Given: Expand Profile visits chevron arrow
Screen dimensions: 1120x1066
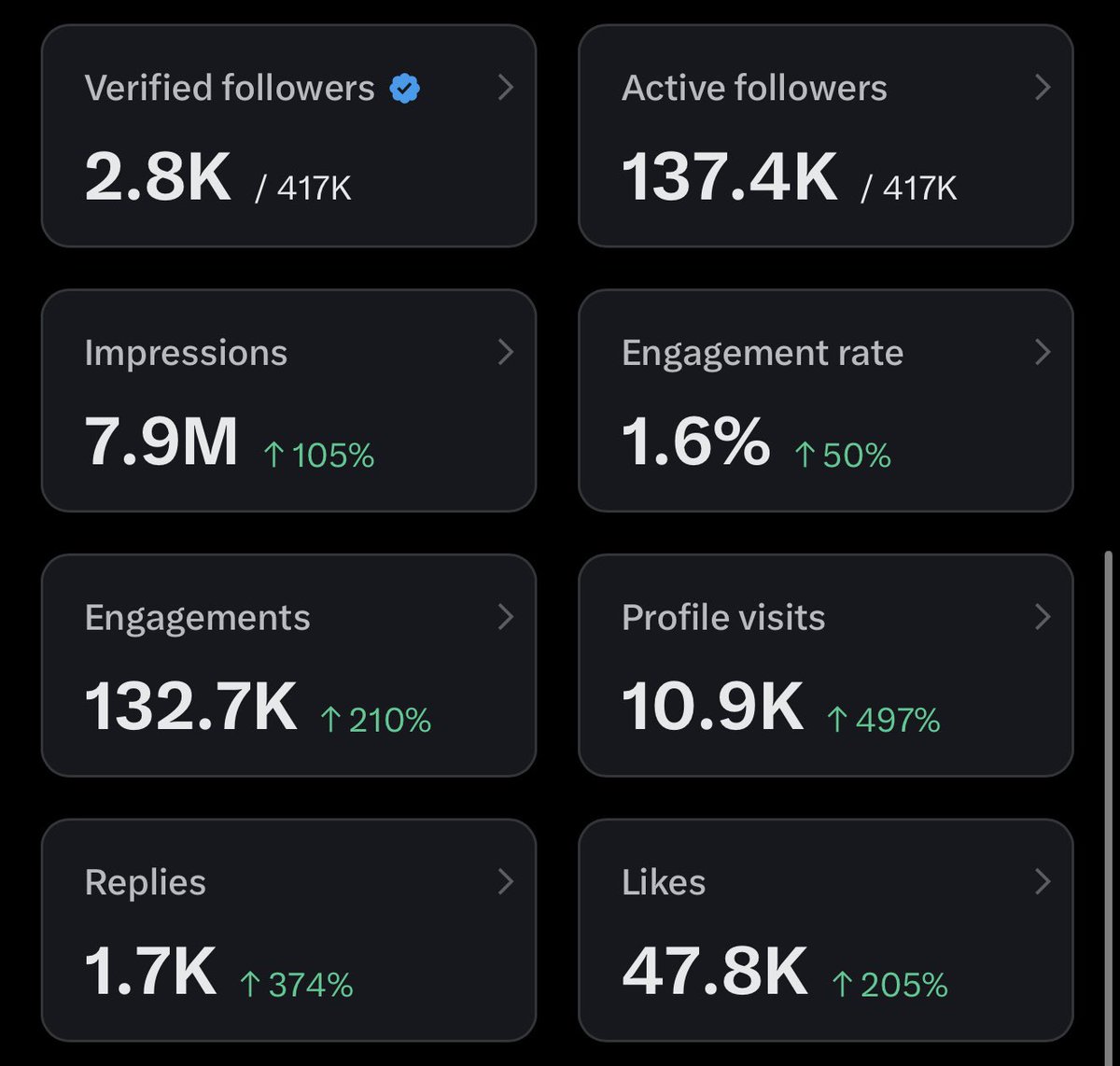Looking at the screenshot, I should click(x=1043, y=616).
